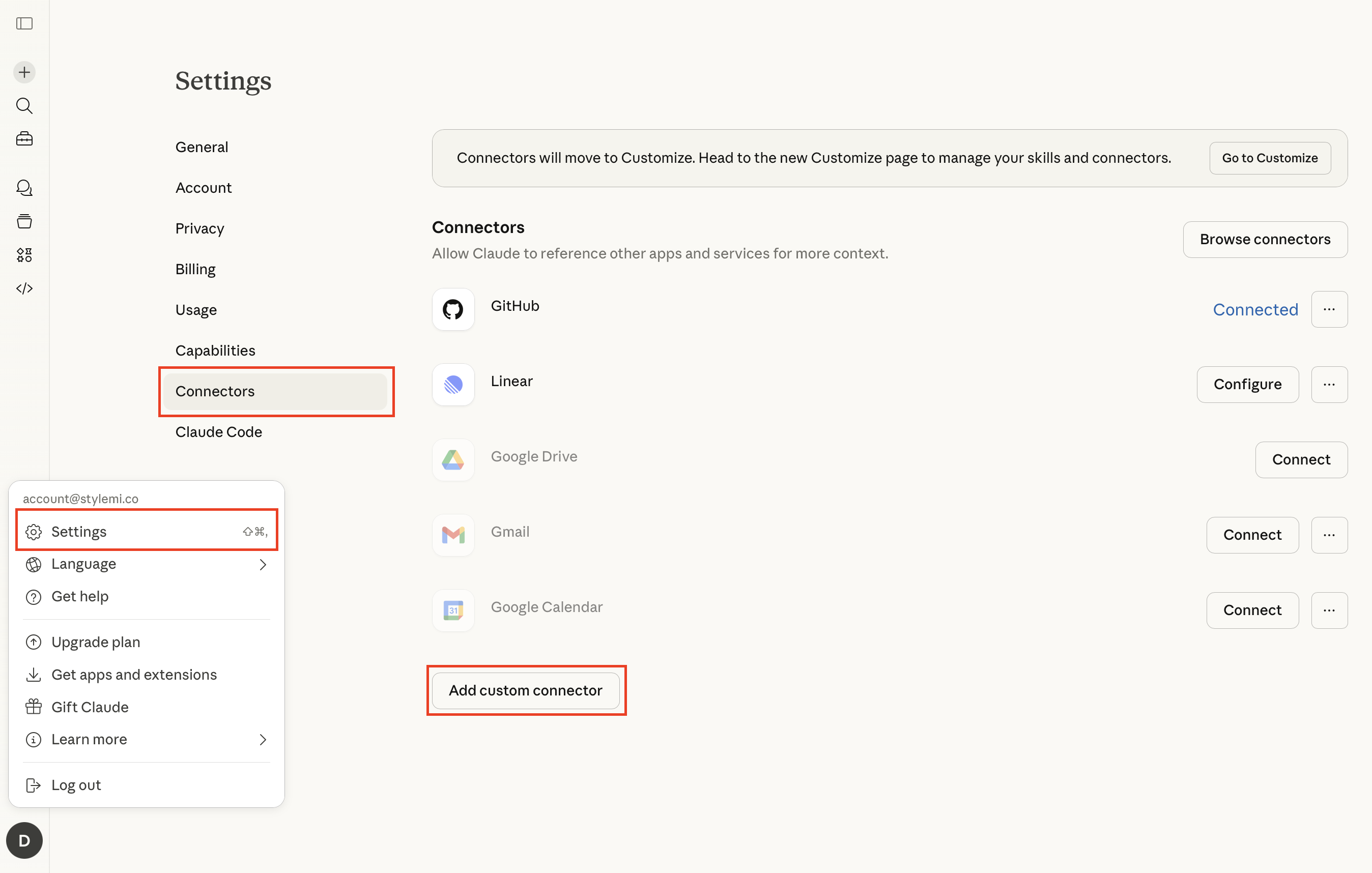Toggle the sidebar panel
The image size is (1372, 873).
tap(24, 23)
